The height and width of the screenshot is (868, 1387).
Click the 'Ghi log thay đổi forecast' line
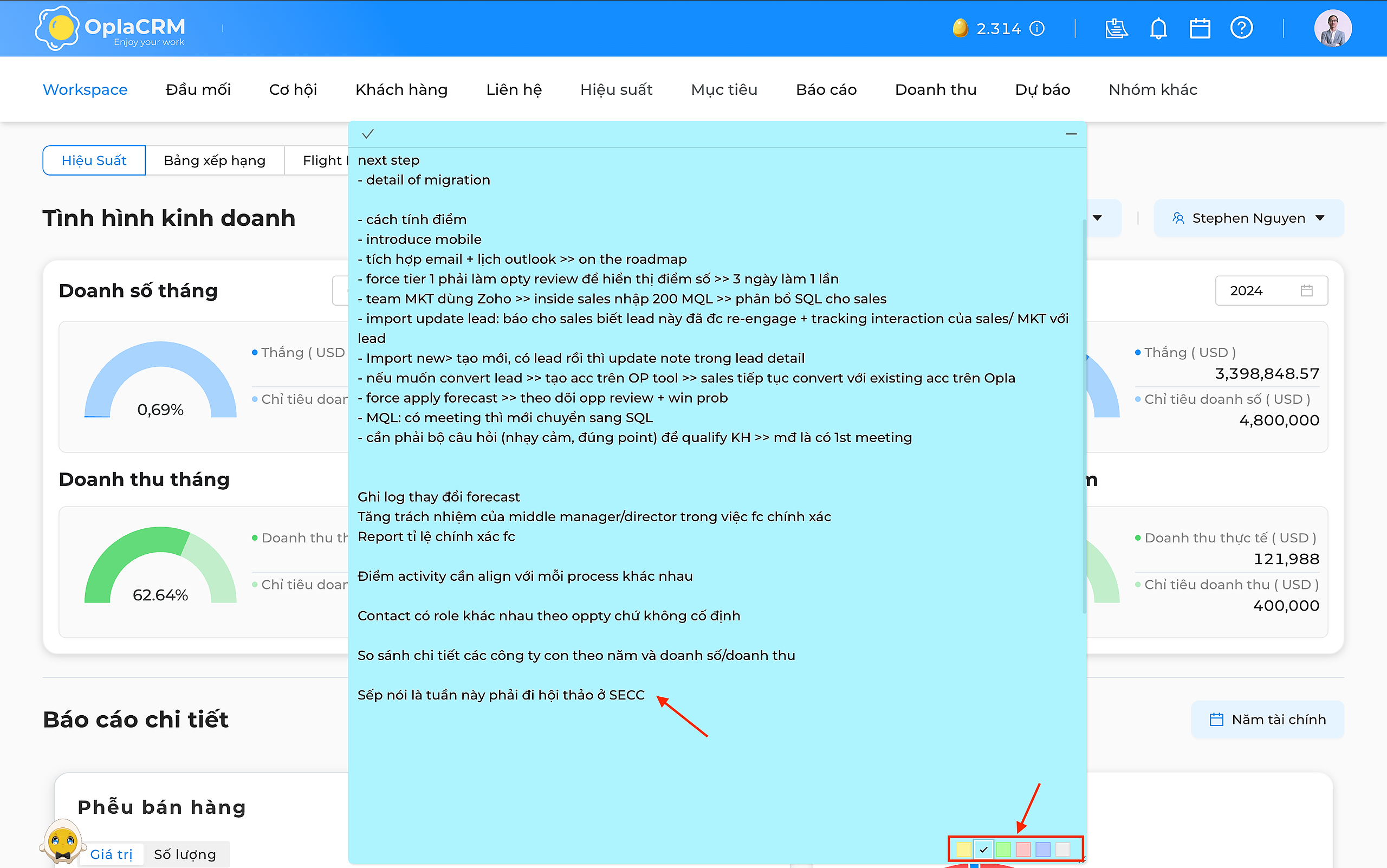pyautogui.click(x=439, y=496)
